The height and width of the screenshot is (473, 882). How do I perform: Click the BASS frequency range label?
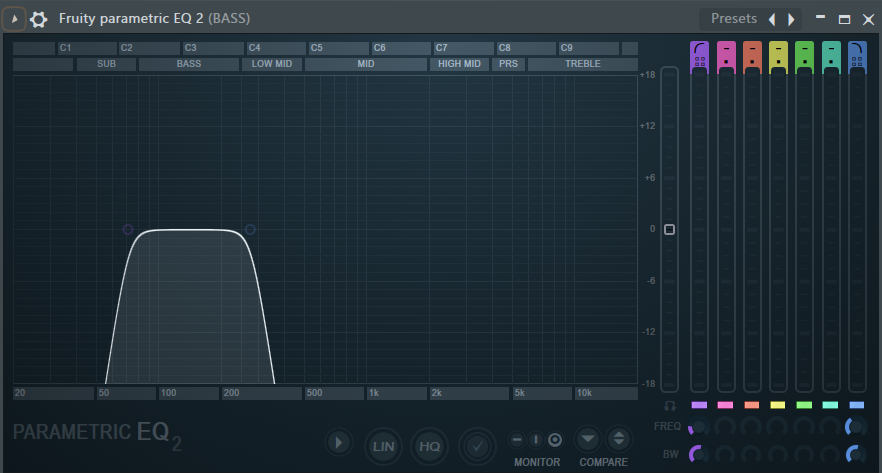(189, 64)
